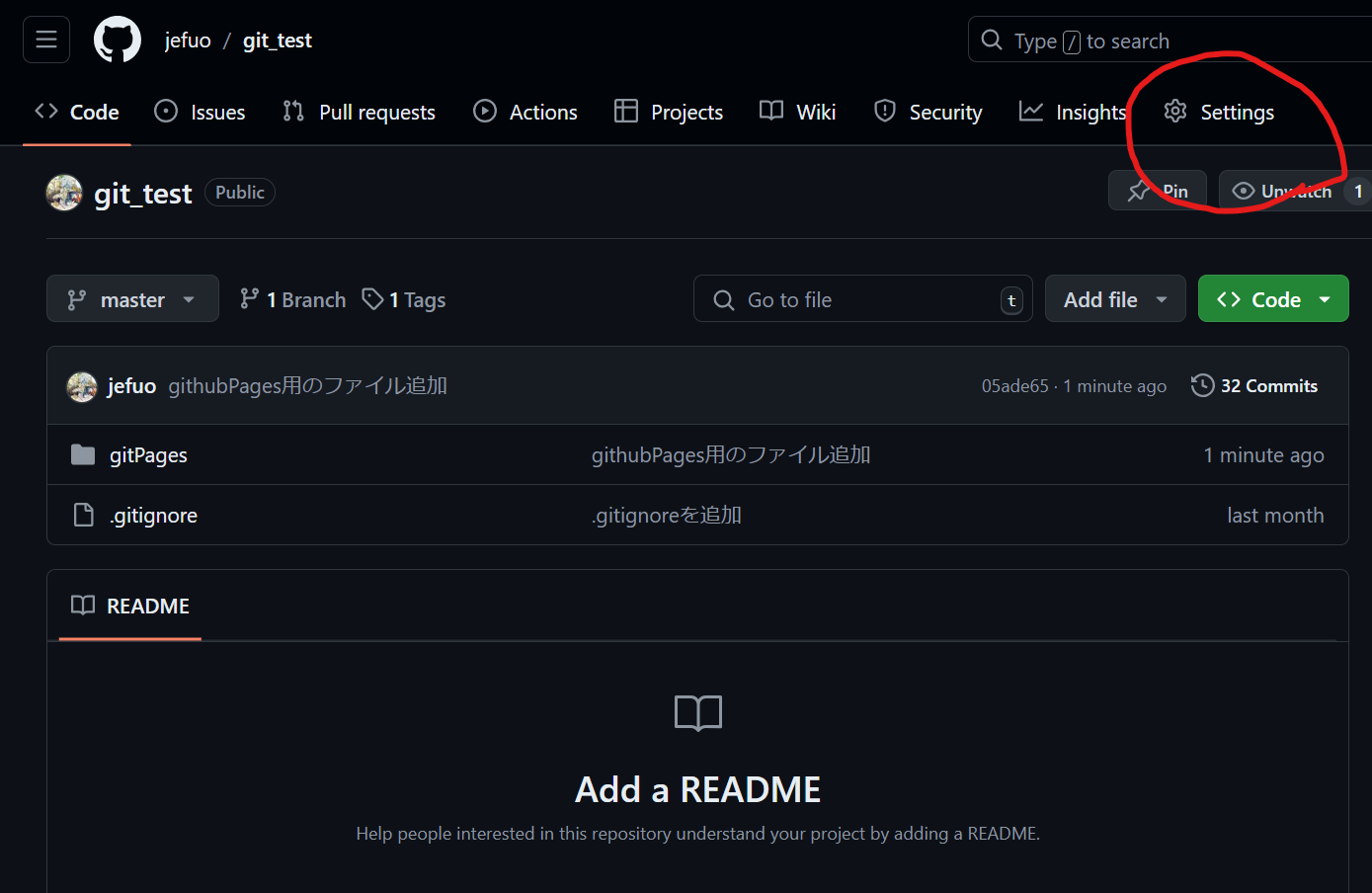Image resolution: width=1372 pixels, height=893 pixels.
Task: Focus the Type to search field
Action: point(1170,41)
